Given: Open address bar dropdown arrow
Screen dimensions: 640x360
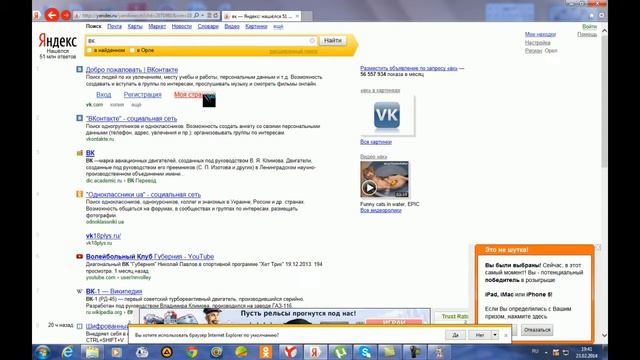Looking at the screenshot, I should 202,16.
